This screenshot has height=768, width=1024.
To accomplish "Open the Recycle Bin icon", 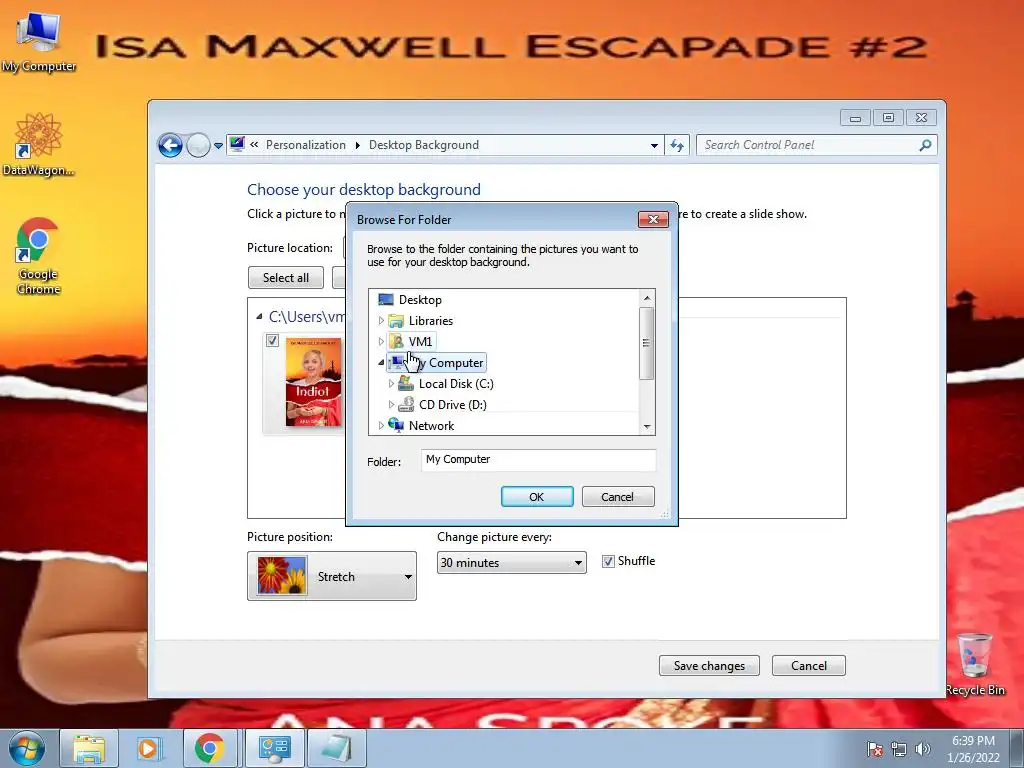I will pyautogui.click(x=974, y=663).
